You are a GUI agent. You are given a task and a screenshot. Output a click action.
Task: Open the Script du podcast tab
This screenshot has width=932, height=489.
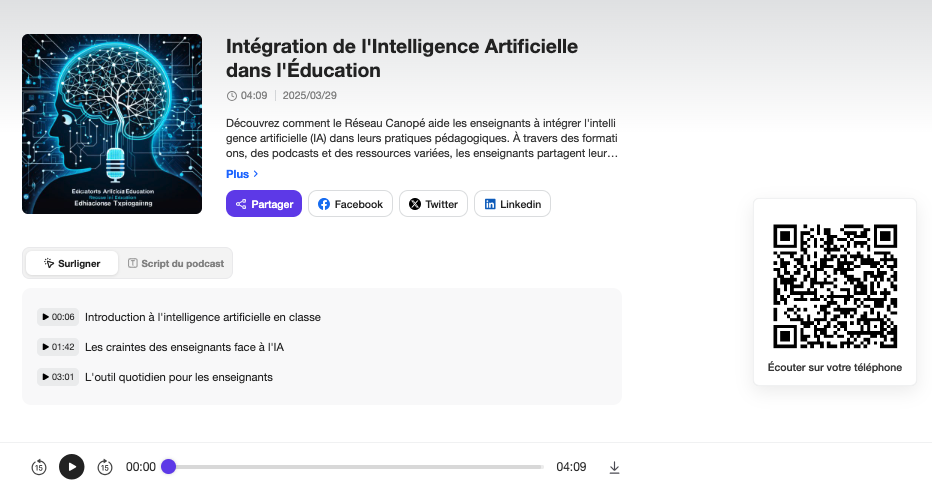[175, 263]
